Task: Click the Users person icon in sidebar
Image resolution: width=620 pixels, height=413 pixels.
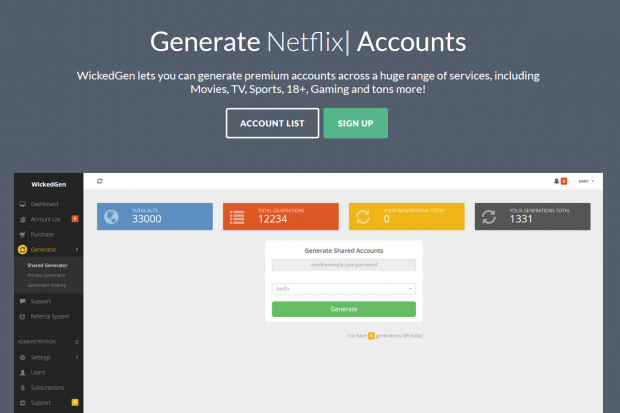Action: [x=23, y=373]
